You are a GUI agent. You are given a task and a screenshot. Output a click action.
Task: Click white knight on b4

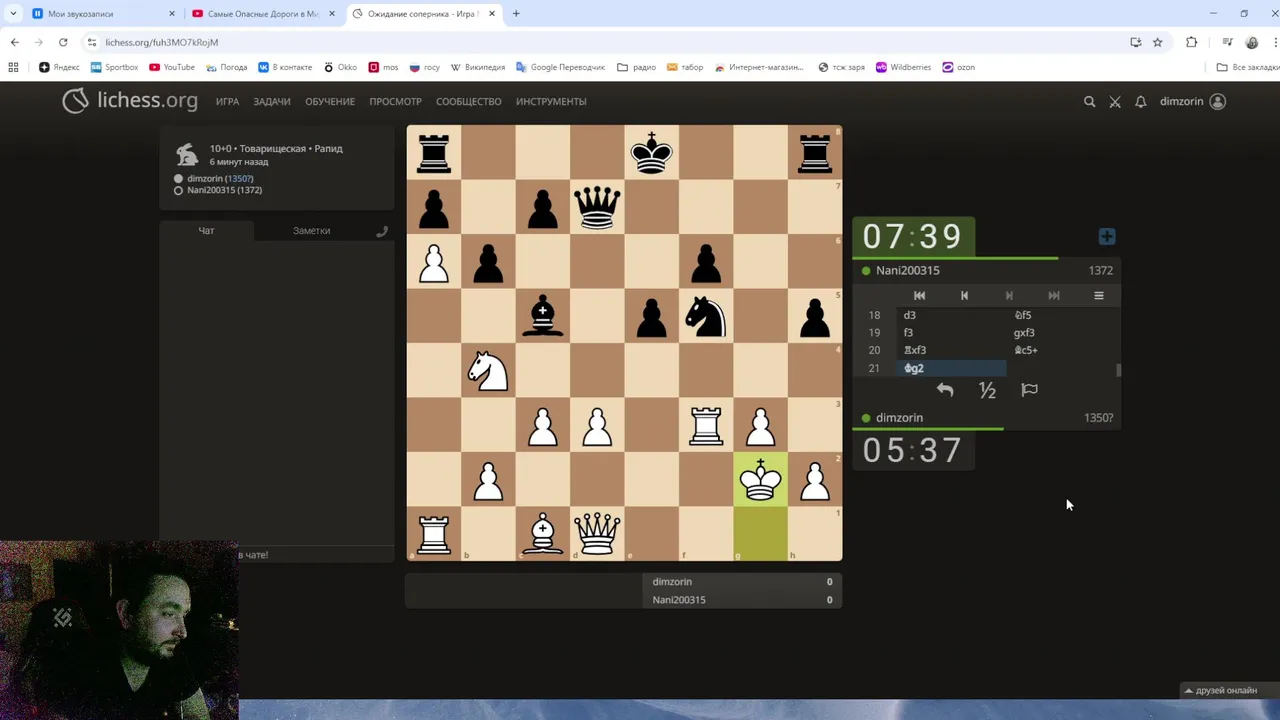(x=488, y=370)
